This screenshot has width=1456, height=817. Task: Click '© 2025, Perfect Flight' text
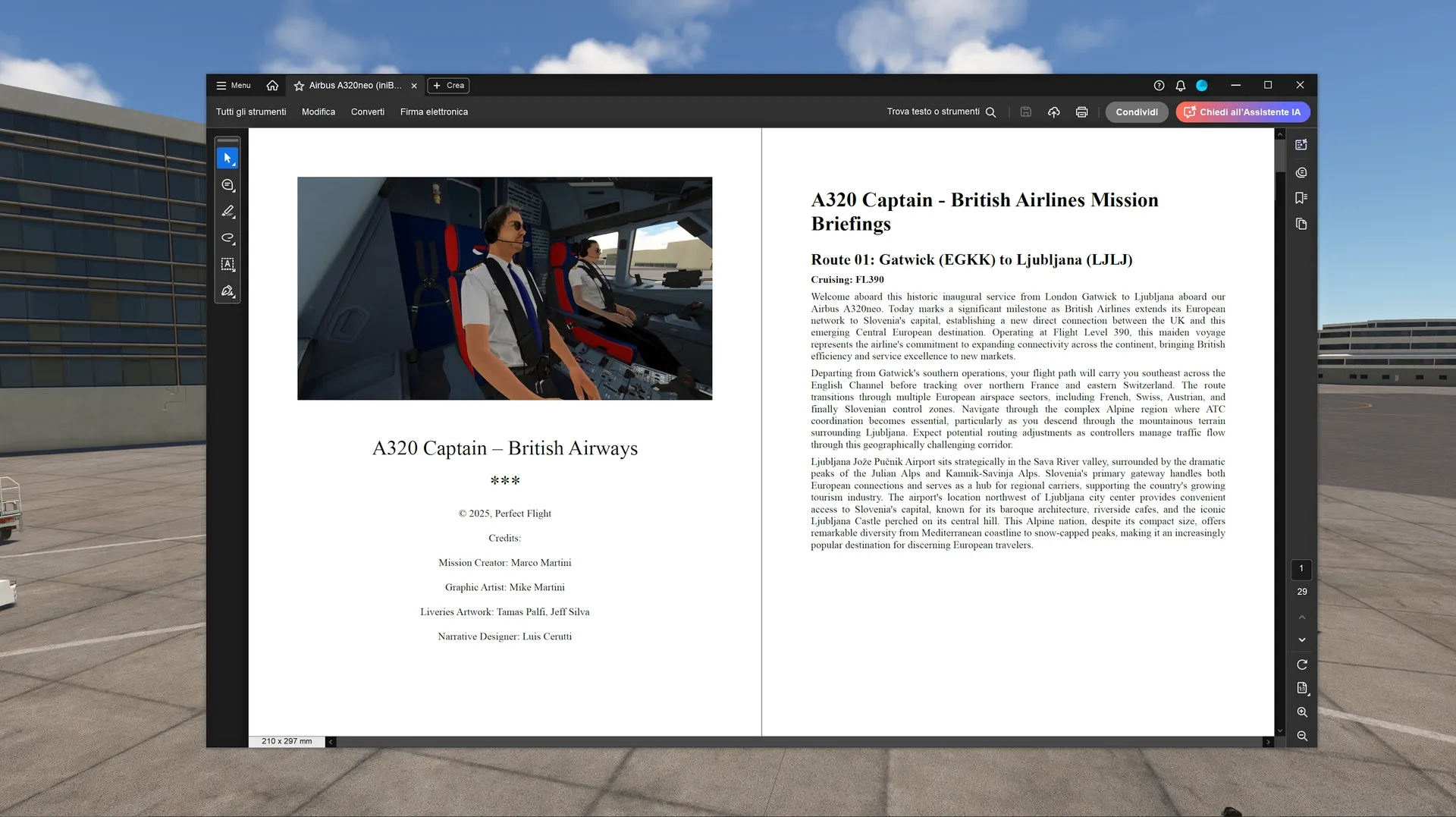coord(505,514)
